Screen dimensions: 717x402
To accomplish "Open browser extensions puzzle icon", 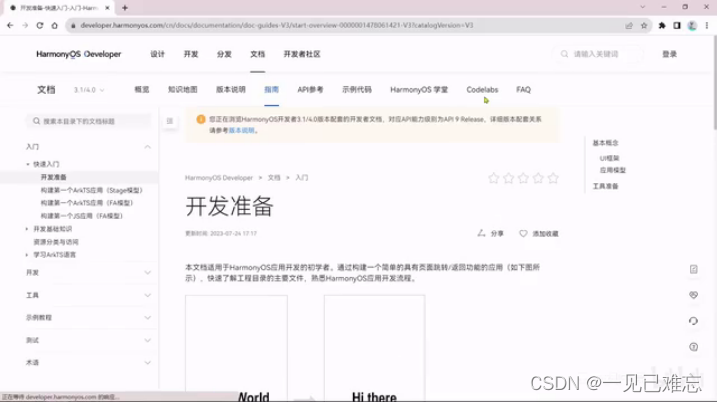I will click(662, 26).
